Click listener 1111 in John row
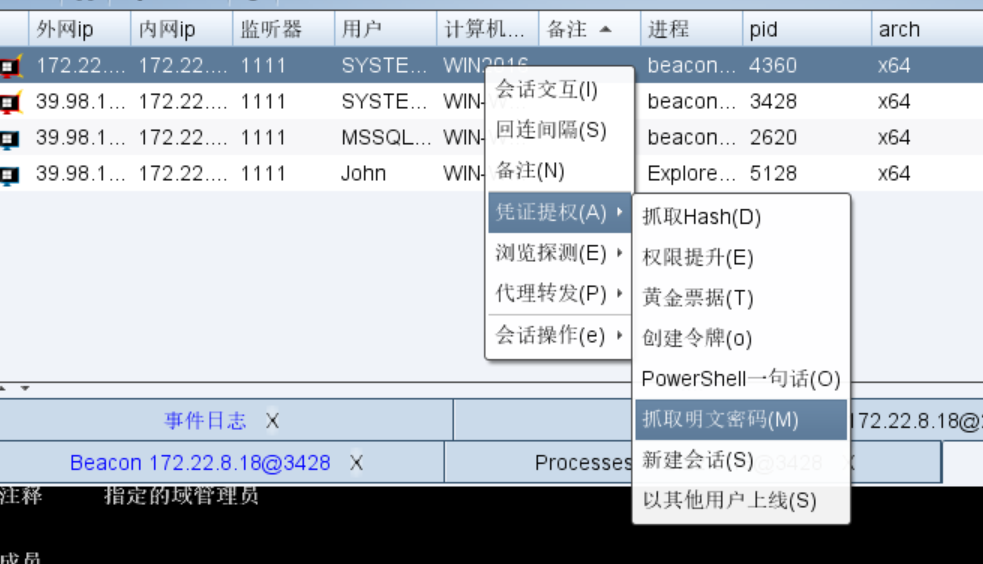This screenshot has width=983, height=564. (x=263, y=174)
